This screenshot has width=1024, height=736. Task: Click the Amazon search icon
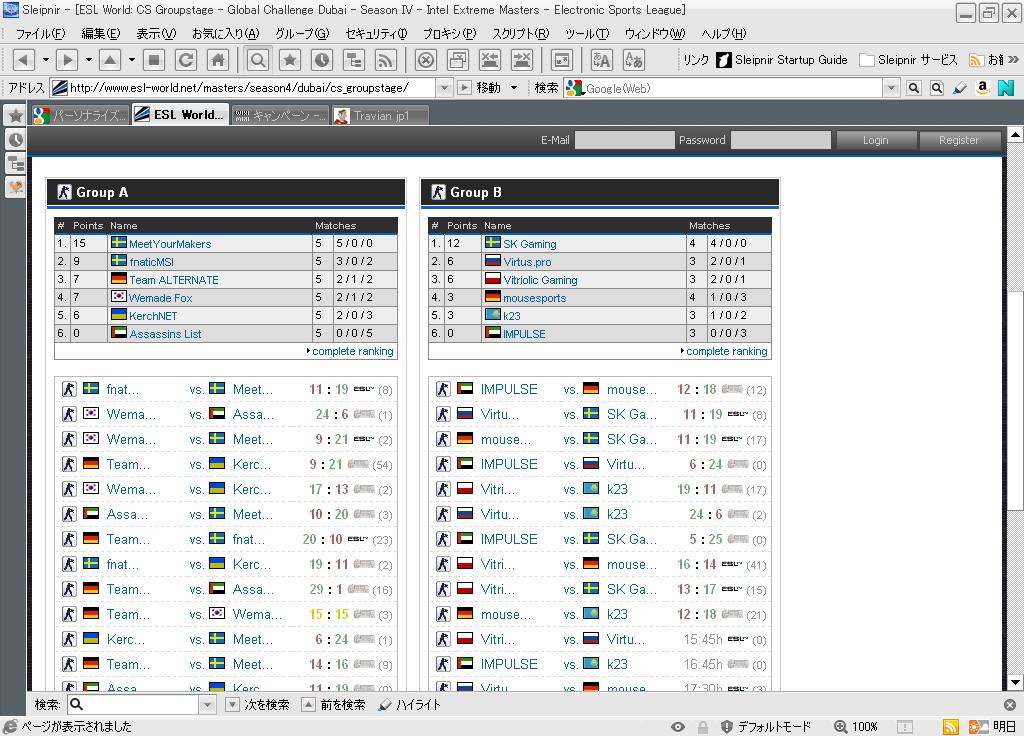(983, 88)
